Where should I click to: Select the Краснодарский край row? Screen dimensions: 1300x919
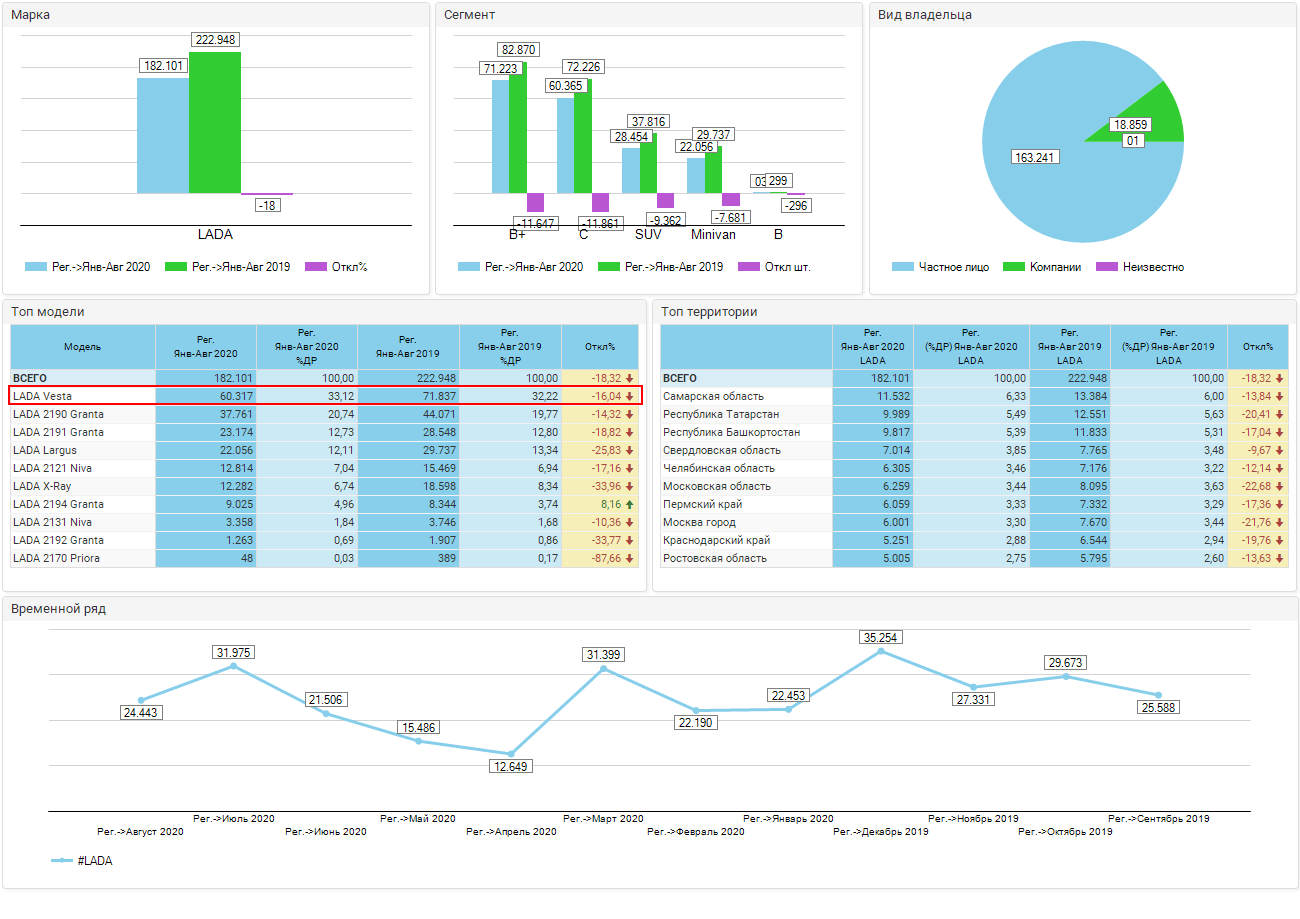[975, 540]
